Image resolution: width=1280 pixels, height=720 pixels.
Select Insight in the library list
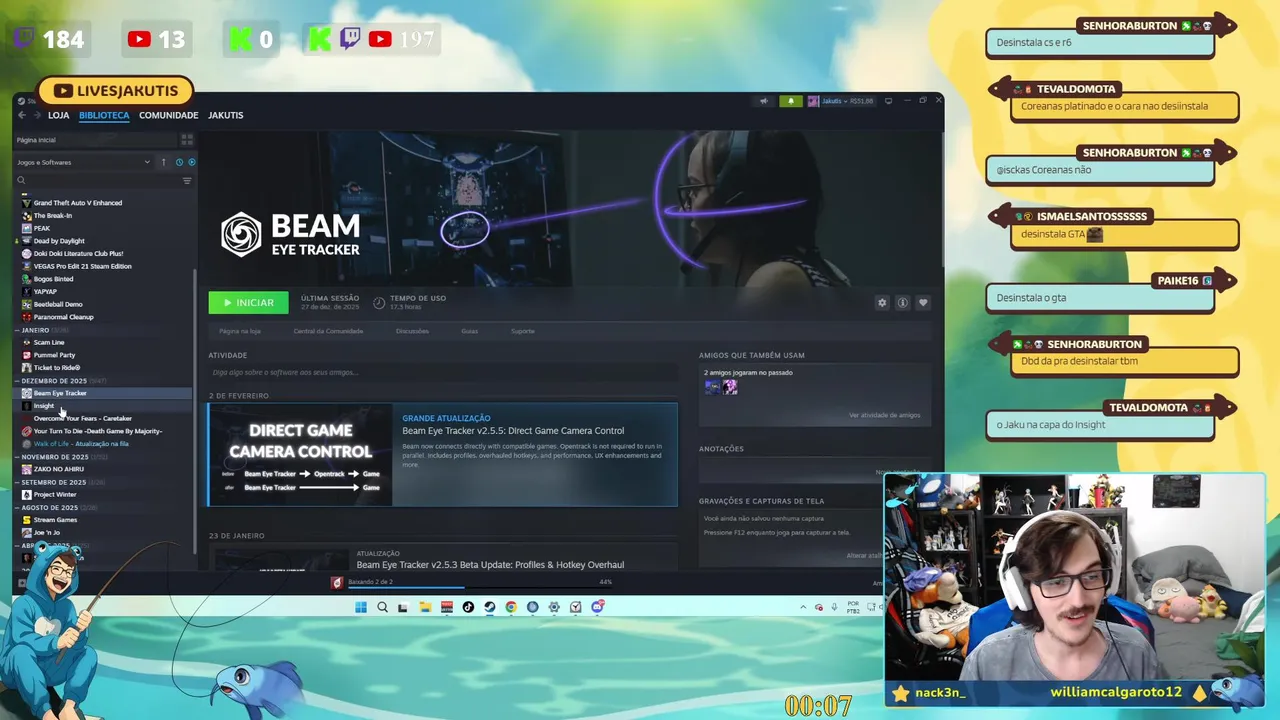(x=40, y=406)
